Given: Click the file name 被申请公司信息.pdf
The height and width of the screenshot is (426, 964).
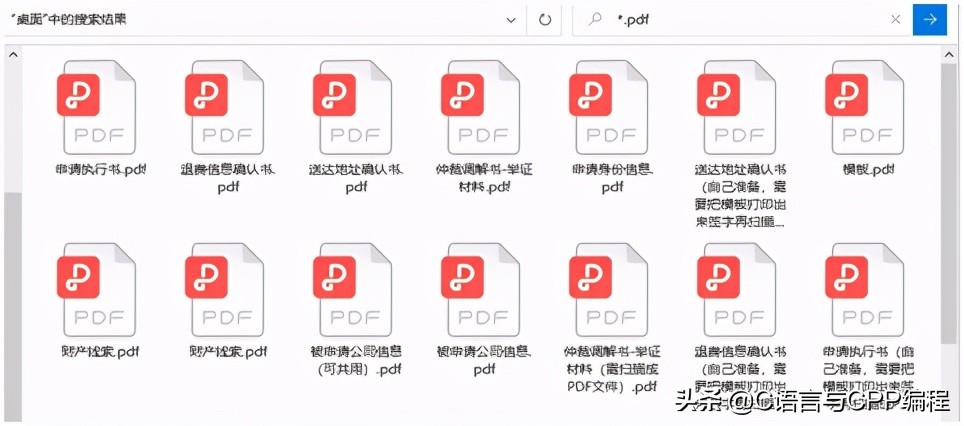Looking at the screenshot, I should tap(484, 360).
